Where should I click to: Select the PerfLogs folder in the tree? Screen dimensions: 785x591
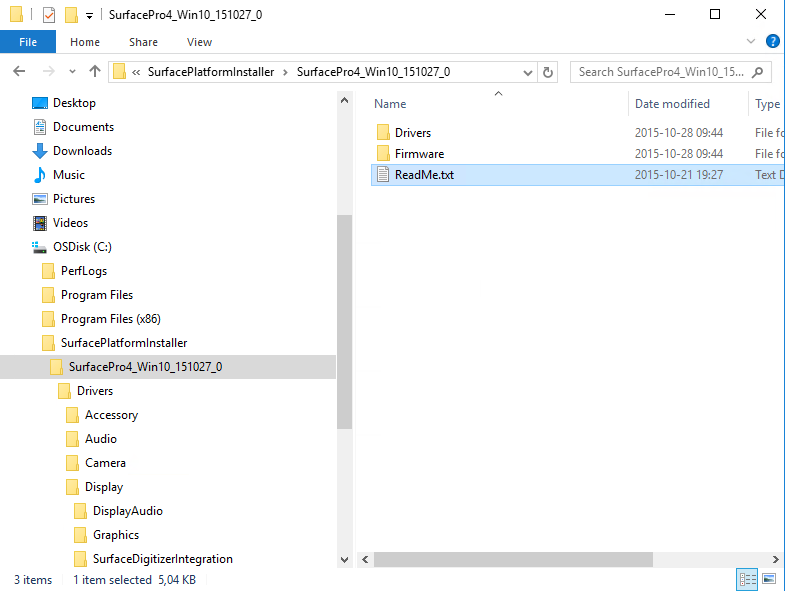75,271
